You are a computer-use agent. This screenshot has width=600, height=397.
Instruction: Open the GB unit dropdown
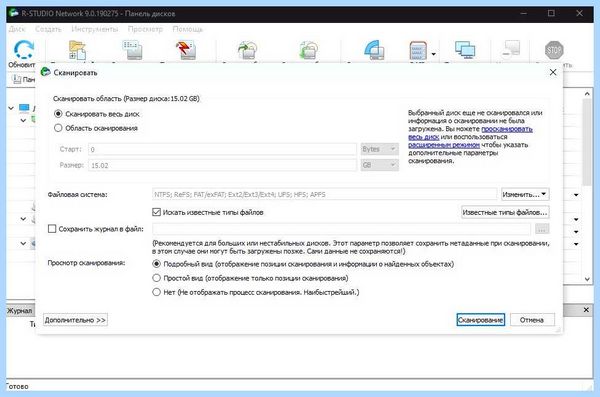tap(379, 165)
